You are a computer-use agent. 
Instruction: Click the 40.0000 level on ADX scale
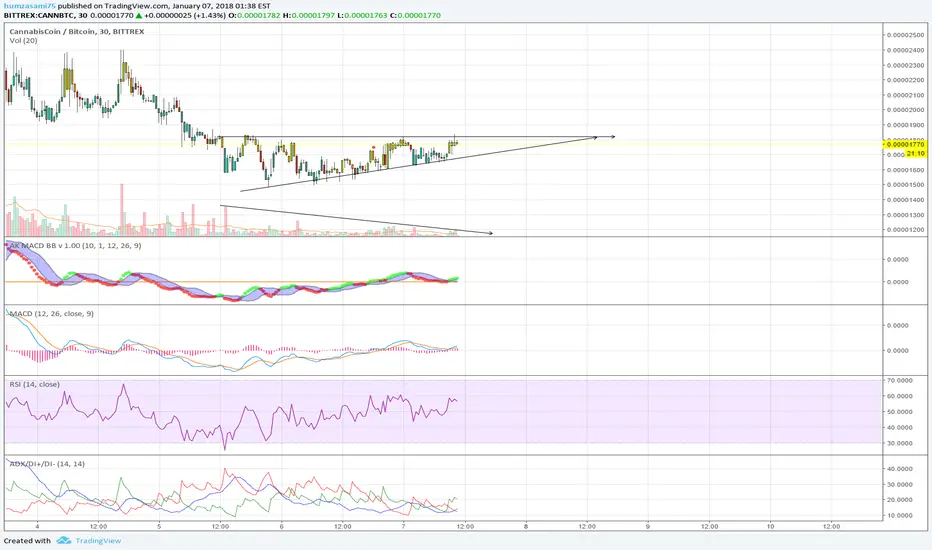coord(900,469)
